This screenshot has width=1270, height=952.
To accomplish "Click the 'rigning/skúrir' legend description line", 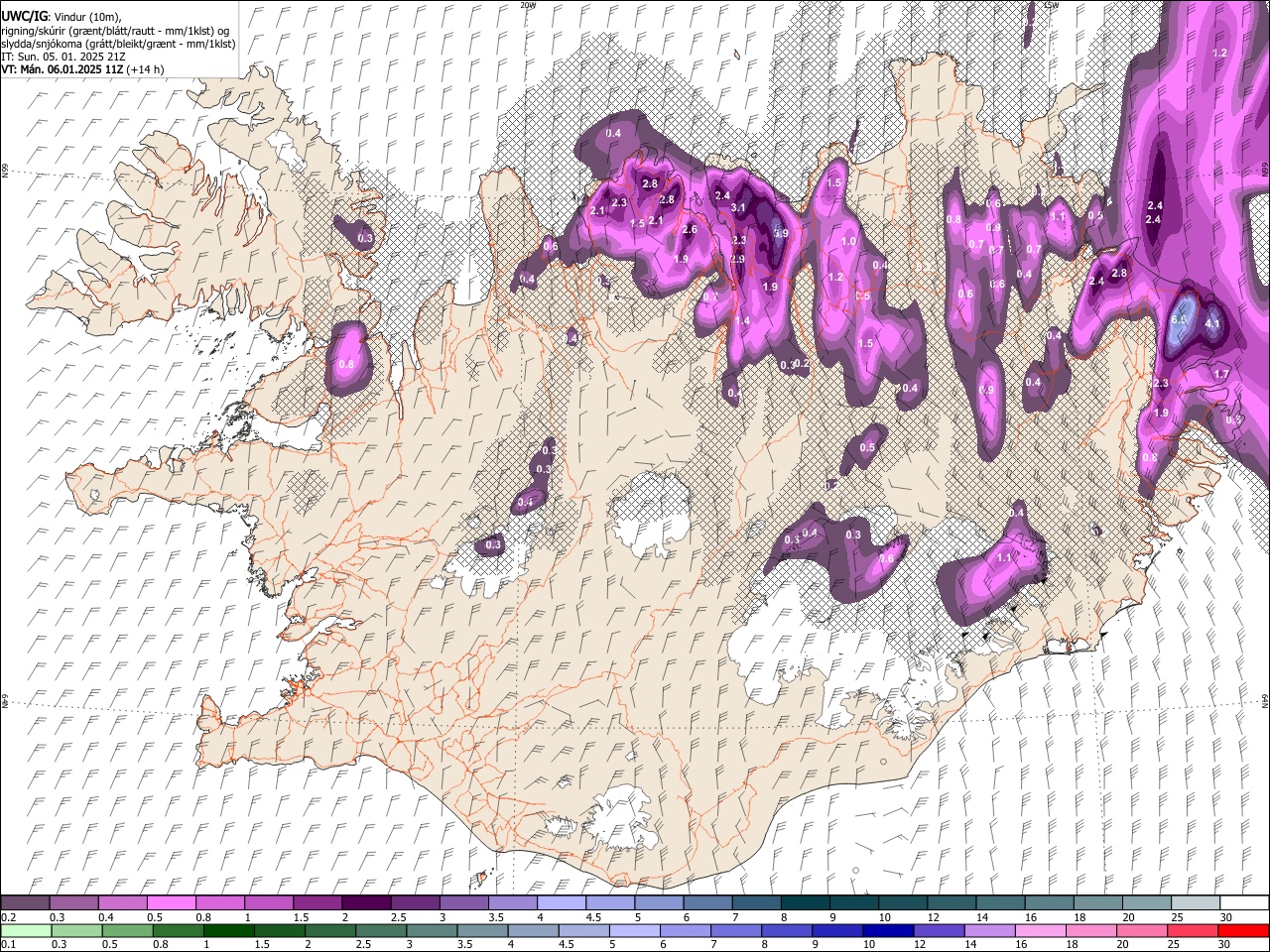I will (x=116, y=31).
